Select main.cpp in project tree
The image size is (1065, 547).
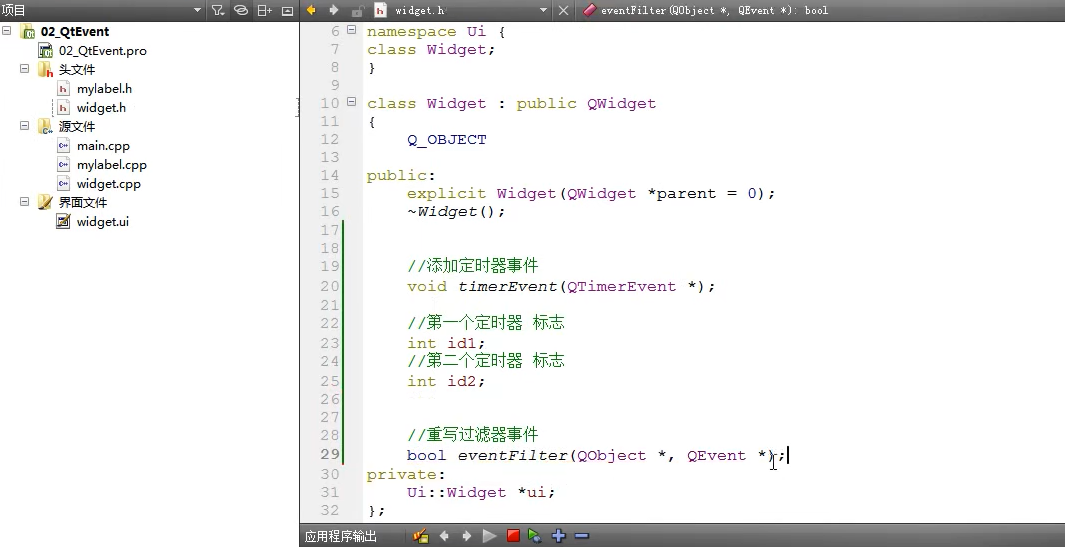103,145
